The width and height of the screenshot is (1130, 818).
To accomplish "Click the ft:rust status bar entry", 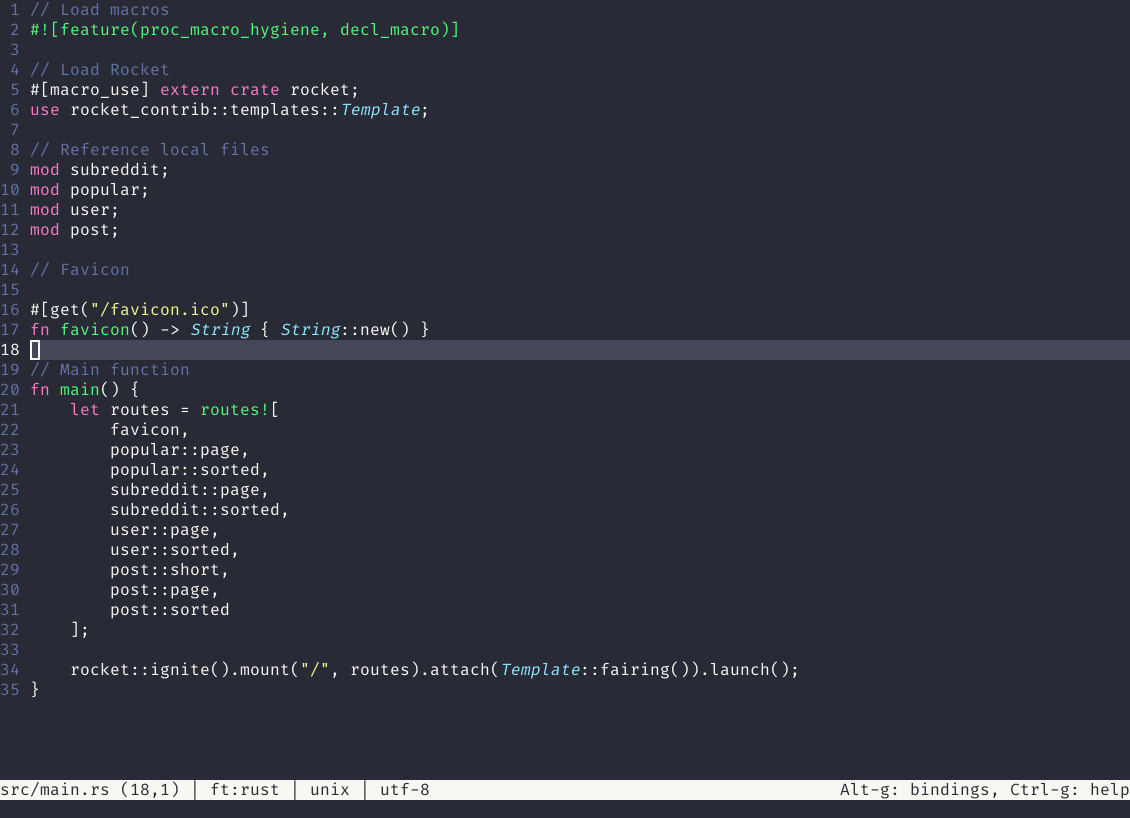I will [x=244, y=790].
